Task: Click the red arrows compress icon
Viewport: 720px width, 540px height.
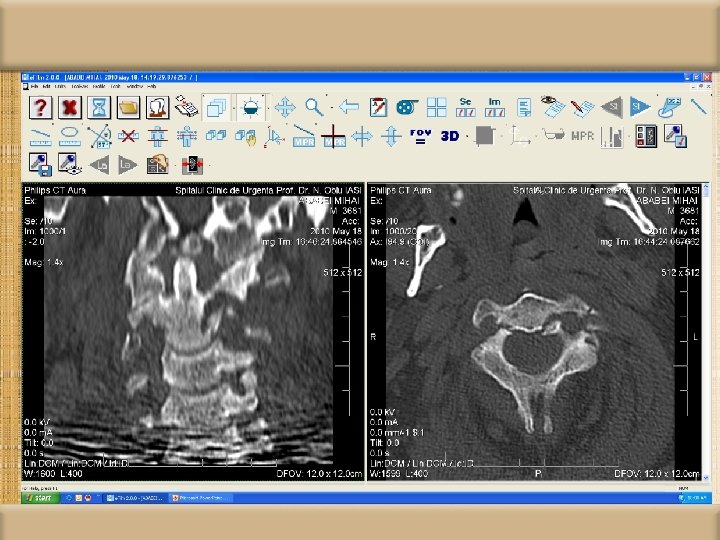Action: click(192, 165)
